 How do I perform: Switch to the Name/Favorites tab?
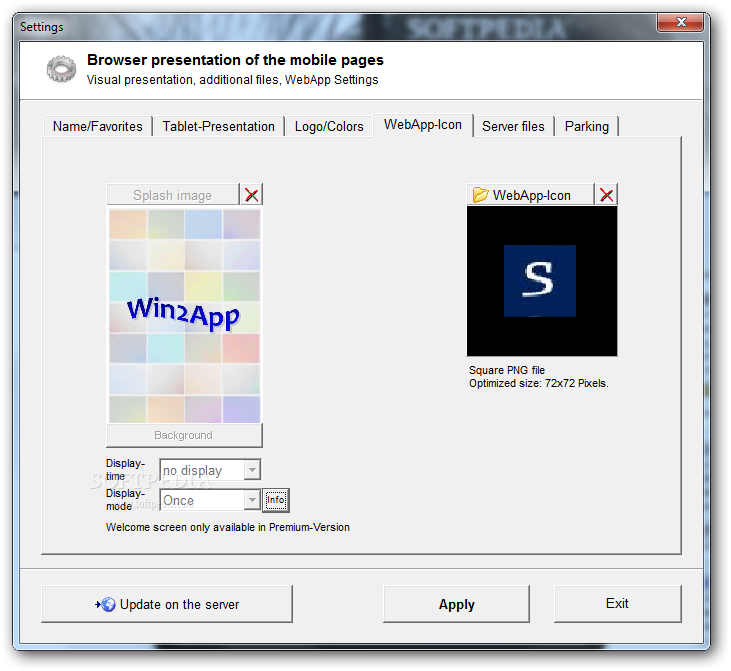(x=98, y=126)
